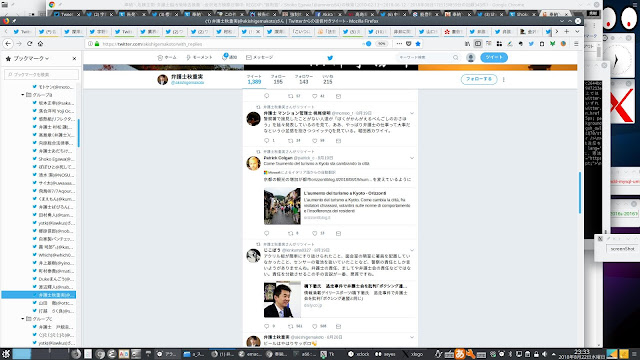This screenshot has height=360, width=640.
Task: Open the yotkiKawku bookmark in グループa
Action: 53,223
